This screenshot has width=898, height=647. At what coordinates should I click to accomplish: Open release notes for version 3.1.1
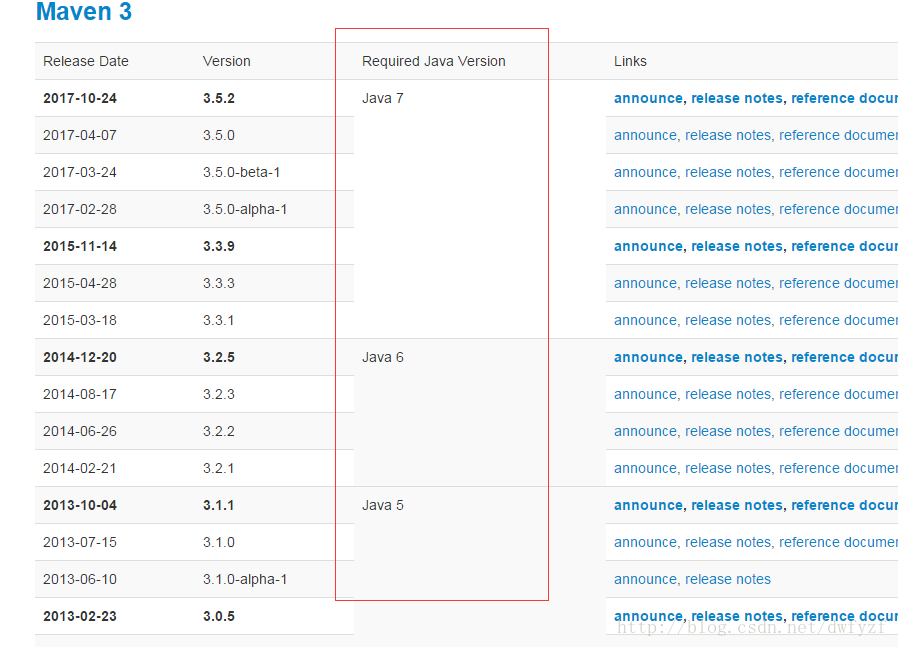[x=736, y=506]
